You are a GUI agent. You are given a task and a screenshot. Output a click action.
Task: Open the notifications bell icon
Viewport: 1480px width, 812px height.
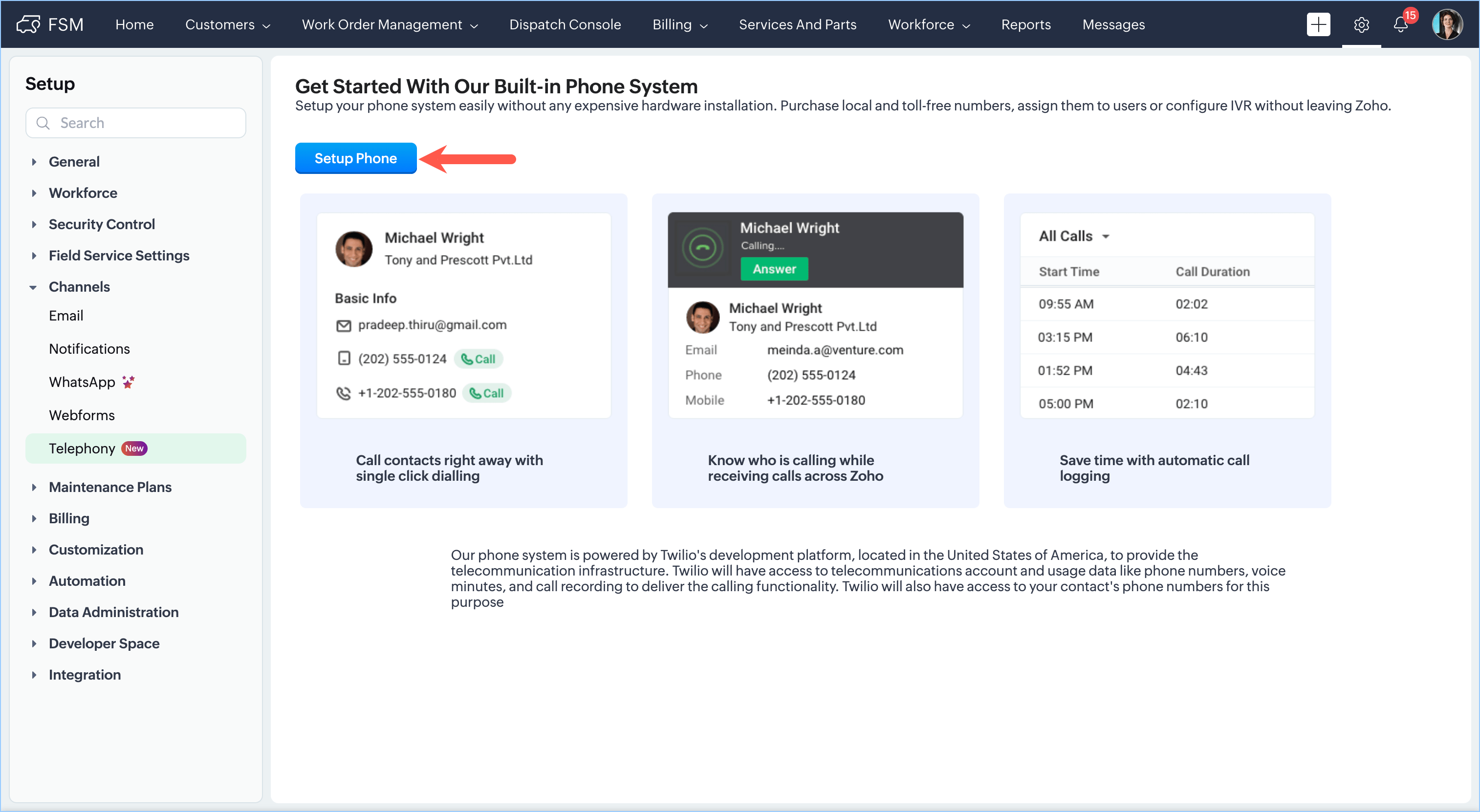(1400, 25)
